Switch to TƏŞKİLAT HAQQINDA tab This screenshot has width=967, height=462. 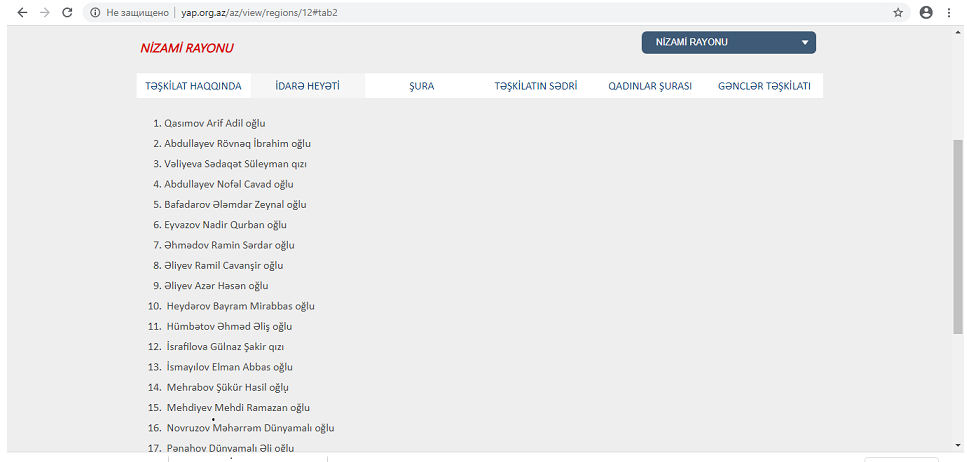(x=193, y=86)
